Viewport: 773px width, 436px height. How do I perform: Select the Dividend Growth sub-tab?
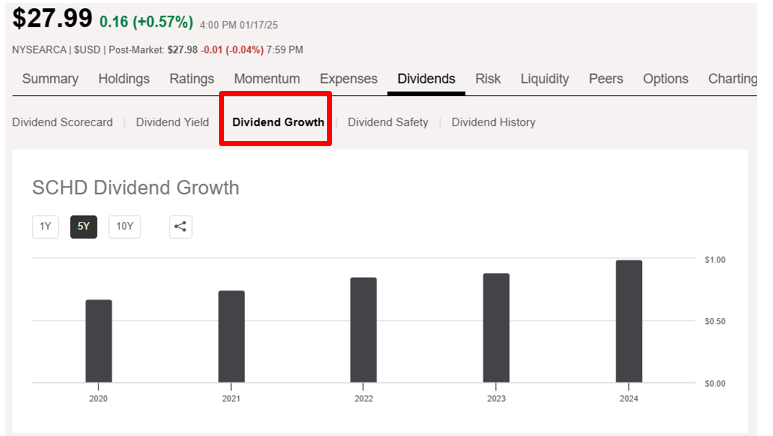278,122
